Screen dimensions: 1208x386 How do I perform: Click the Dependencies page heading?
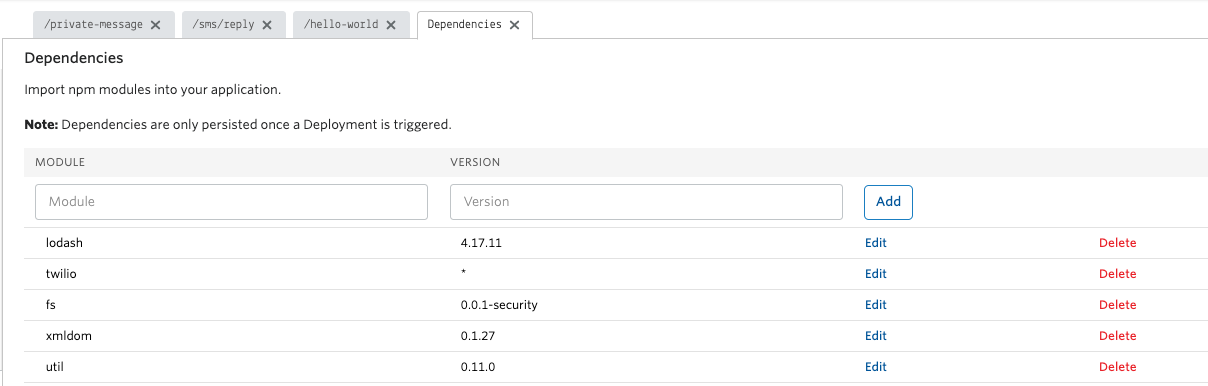click(x=74, y=58)
